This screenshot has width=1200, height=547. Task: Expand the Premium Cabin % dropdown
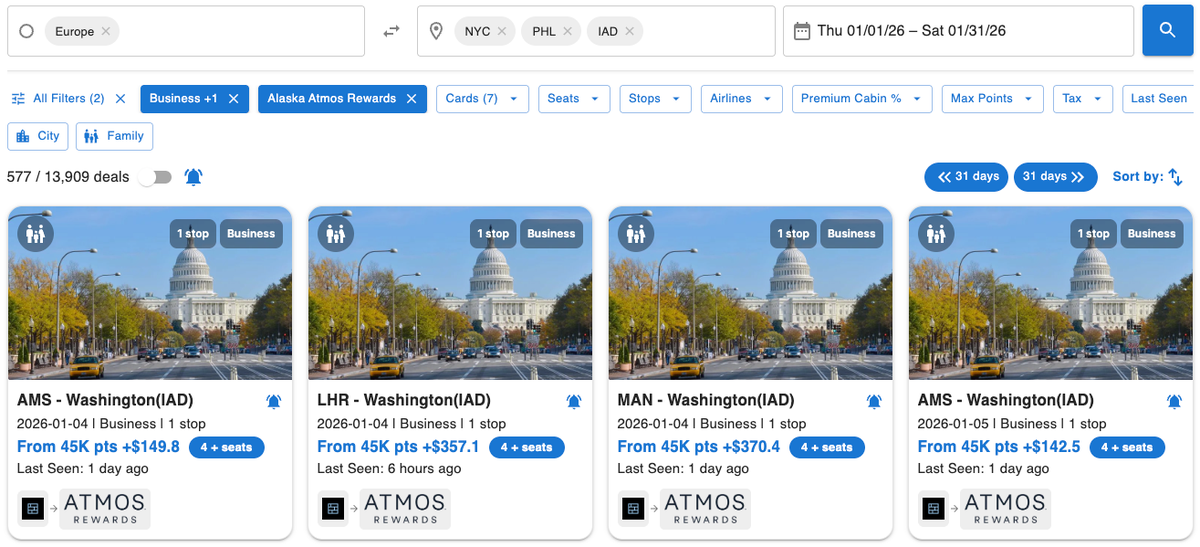(x=861, y=98)
